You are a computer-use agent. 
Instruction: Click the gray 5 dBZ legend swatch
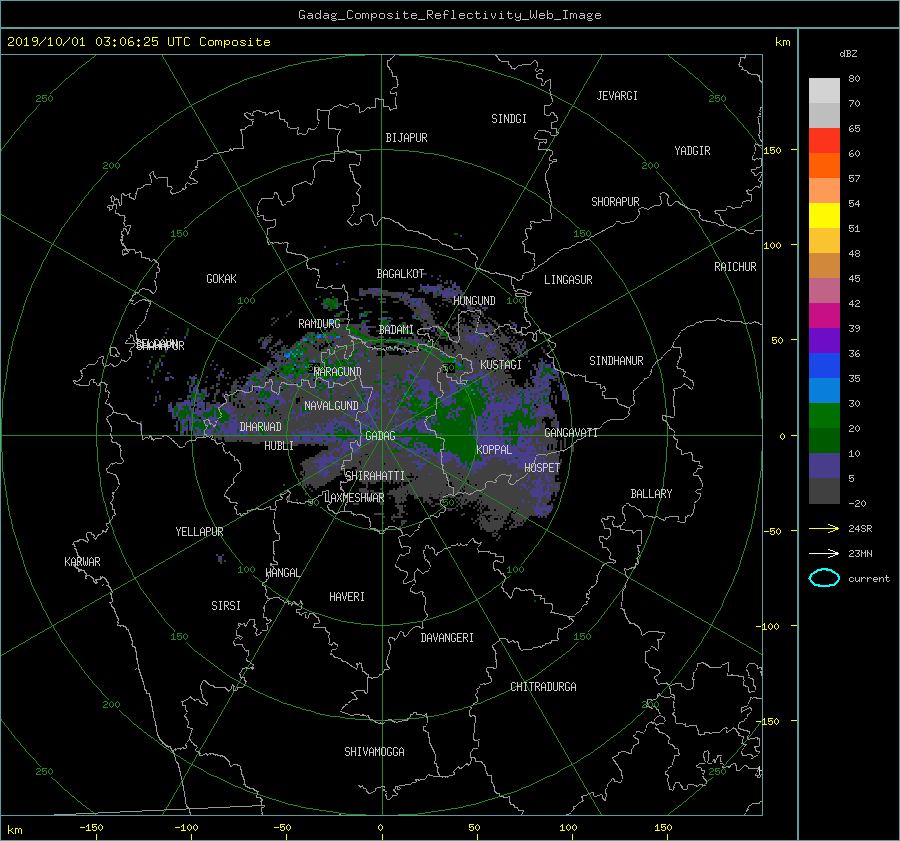coord(824,491)
